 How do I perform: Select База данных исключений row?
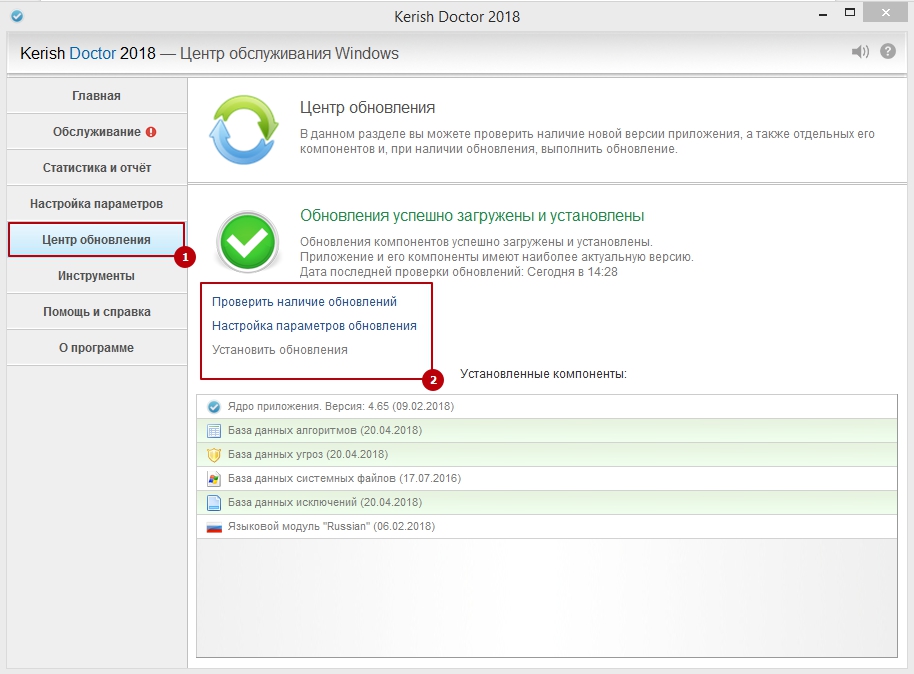coord(547,502)
